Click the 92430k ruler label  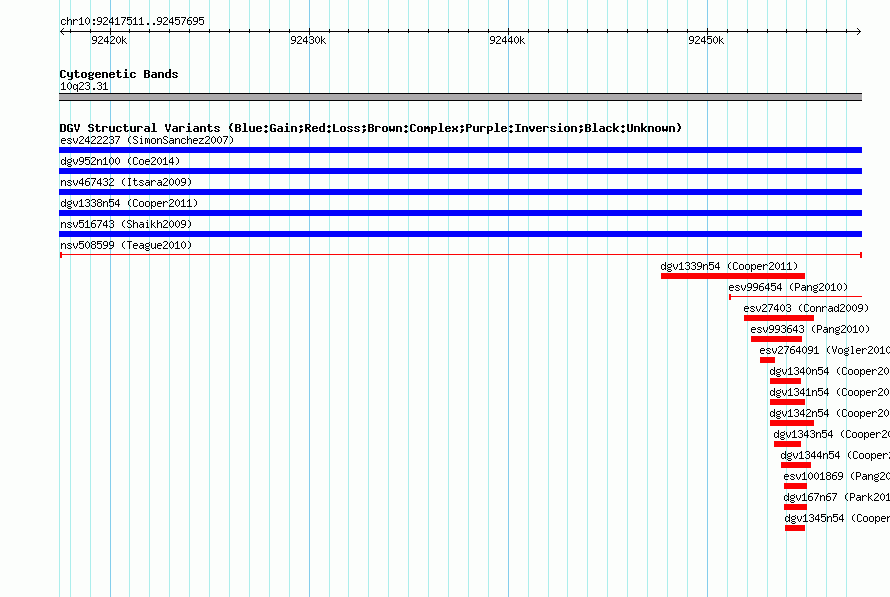[308, 40]
